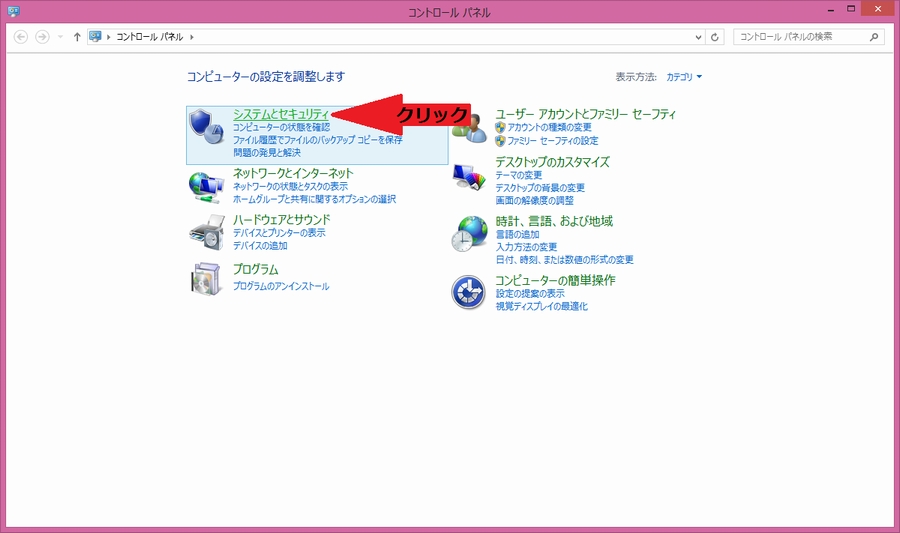Minimize the Control Panel window
The height and width of the screenshot is (533, 900).
pos(831,10)
